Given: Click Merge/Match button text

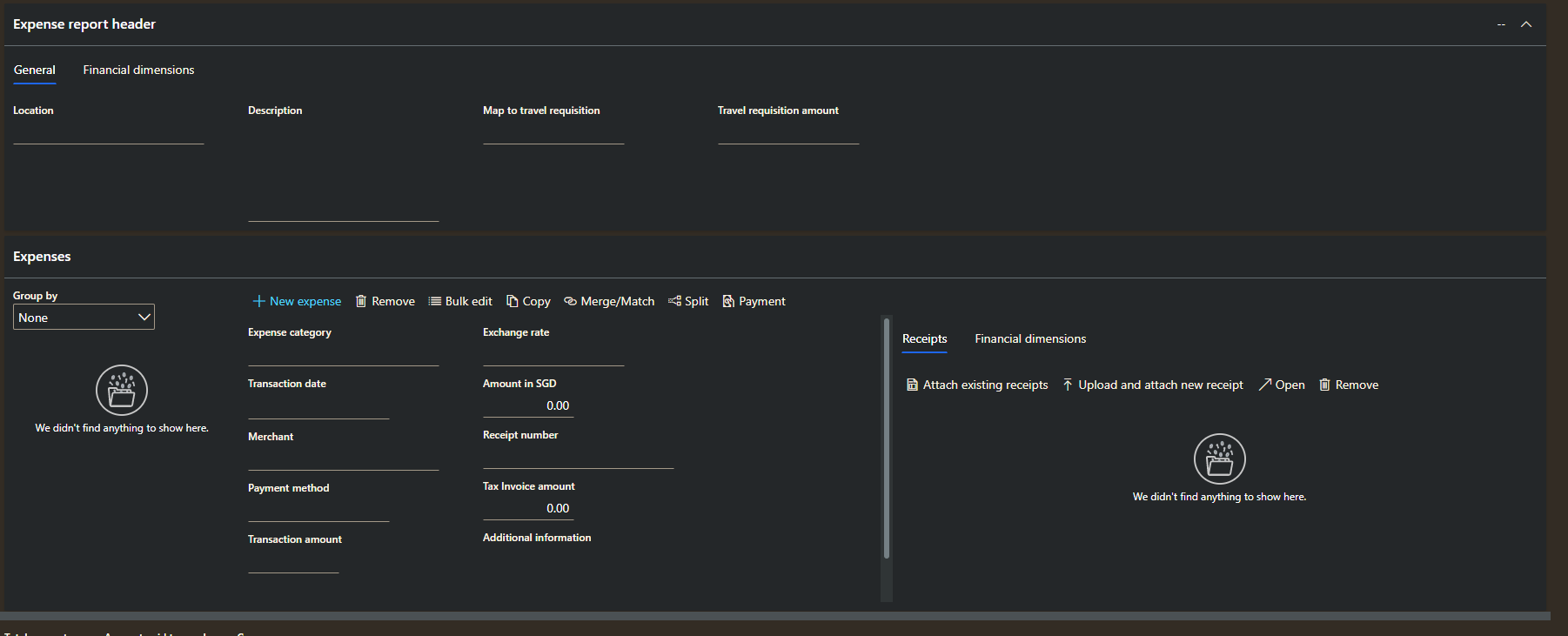Looking at the screenshot, I should (x=618, y=301).
